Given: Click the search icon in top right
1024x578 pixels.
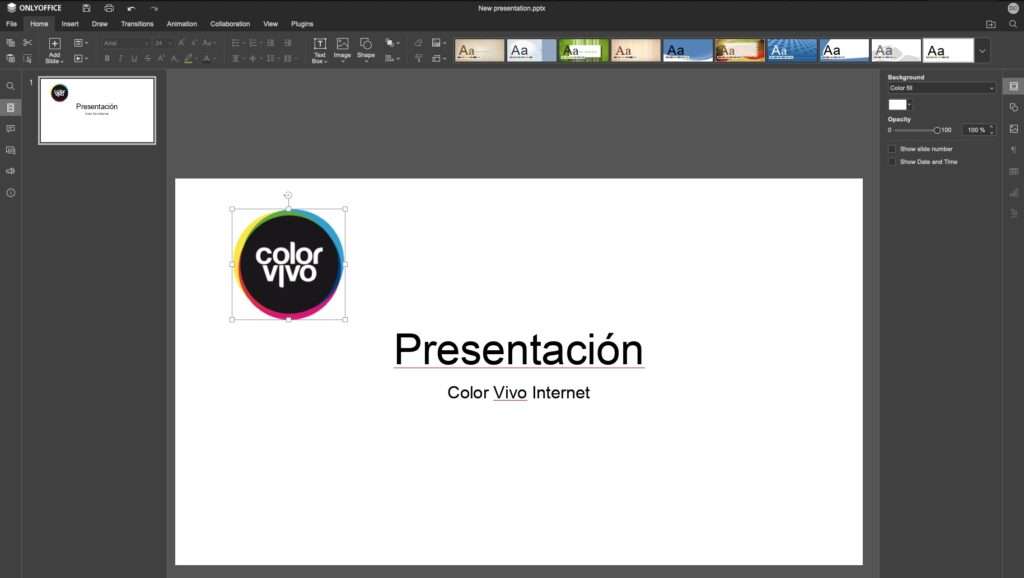Looking at the screenshot, I should point(1013,24).
